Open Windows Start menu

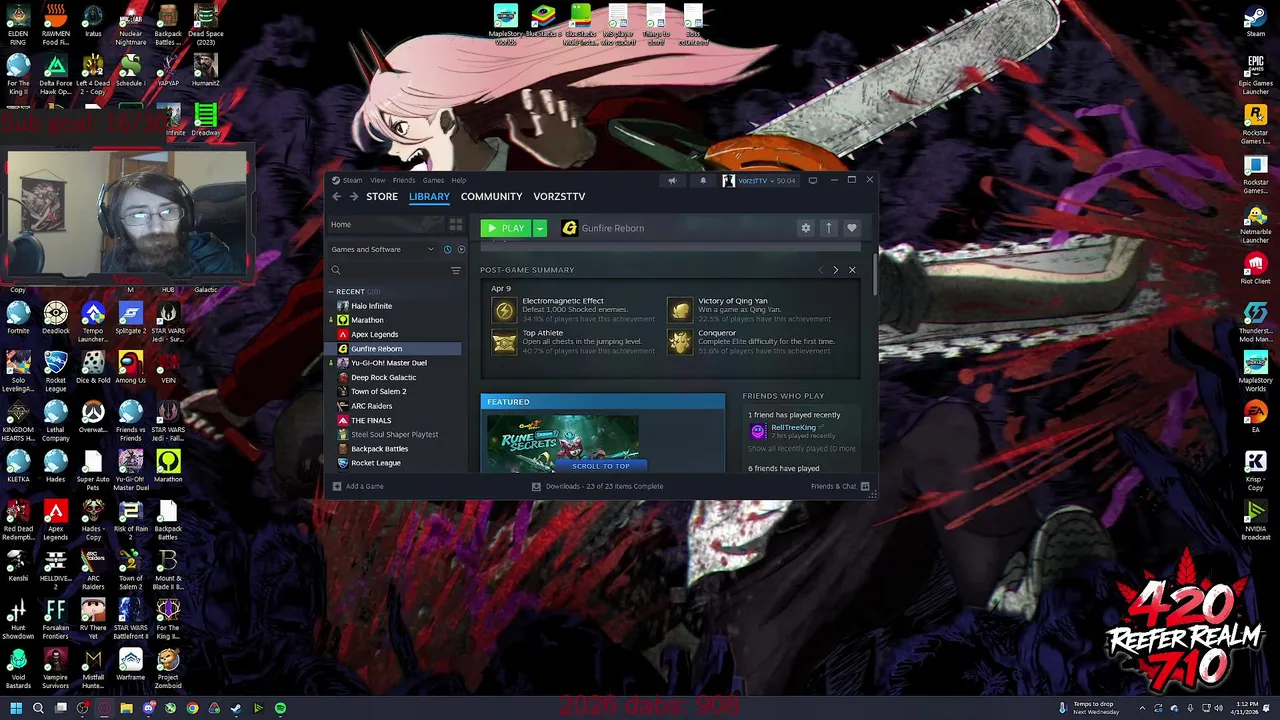point(16,708)
